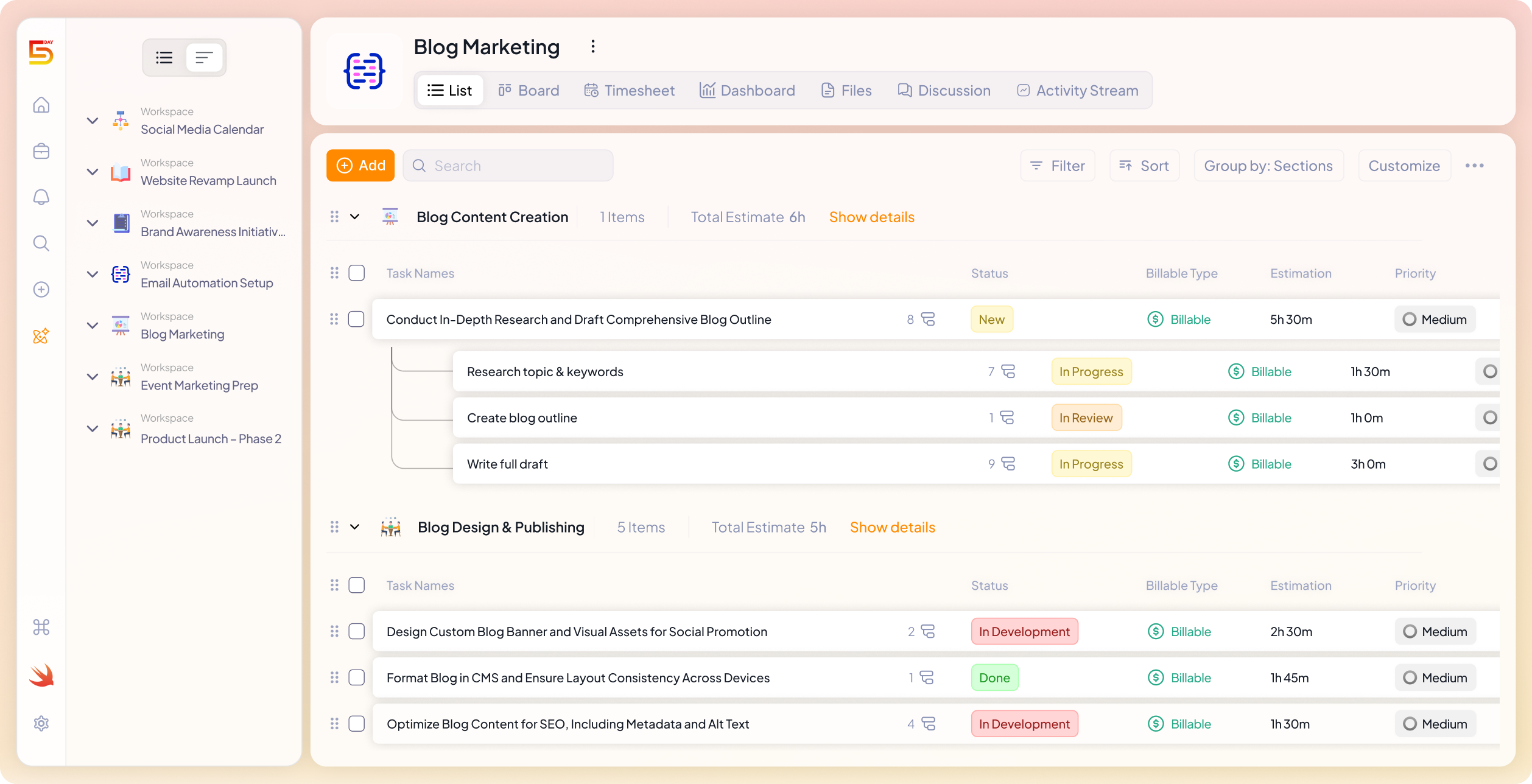Open search using the magnifier icon

click(x=41, y=243)
